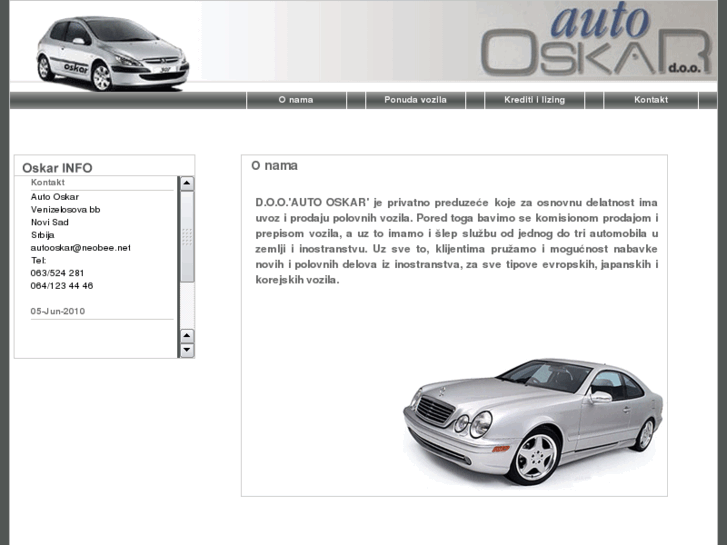The width and height of the screenshot is (727, 545).
Task: Click the silver Mercedes car image
Action: point(533,421)
